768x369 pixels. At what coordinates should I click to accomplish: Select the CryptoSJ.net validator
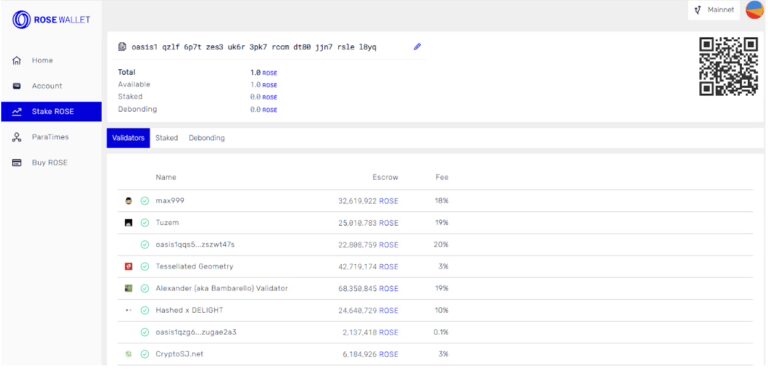point(435,354)
